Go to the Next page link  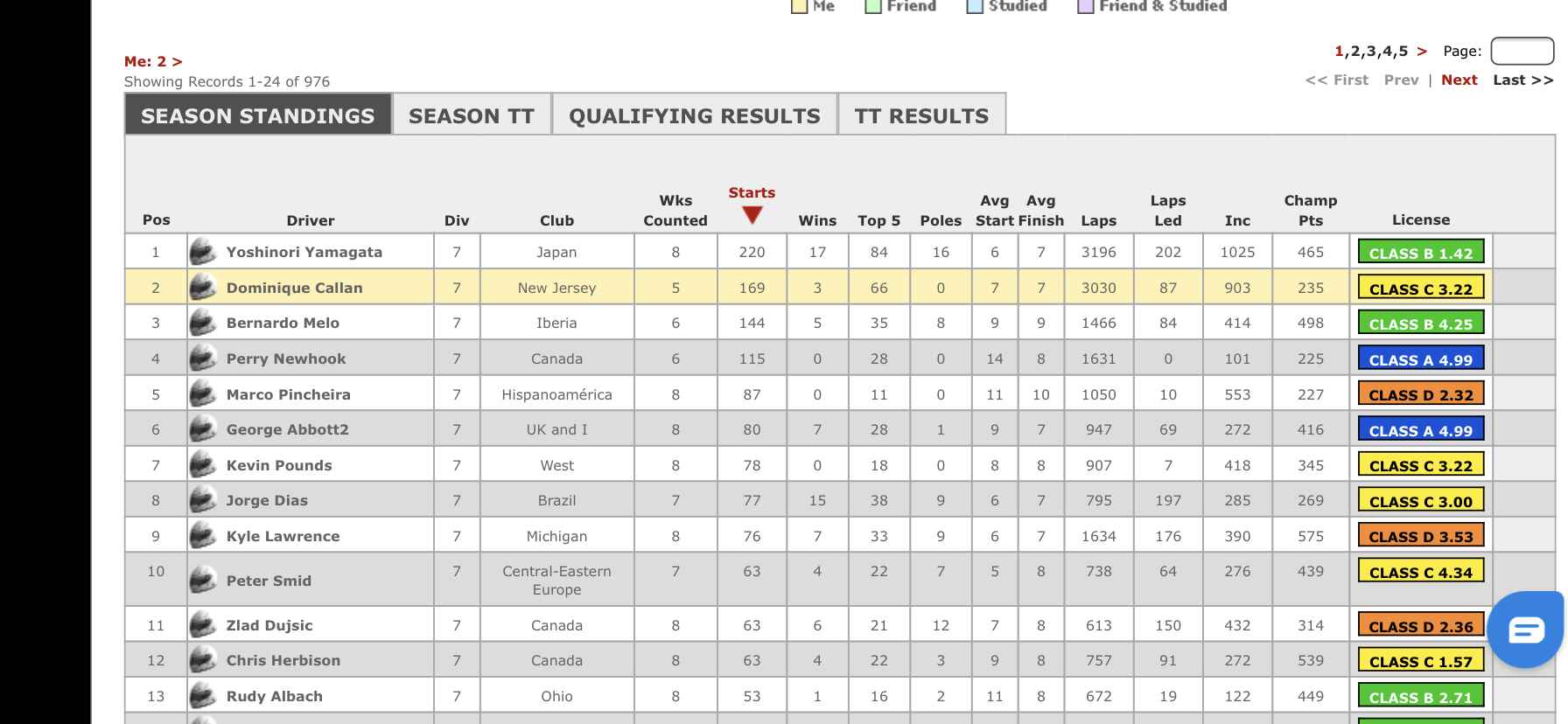pos(1459,80)
